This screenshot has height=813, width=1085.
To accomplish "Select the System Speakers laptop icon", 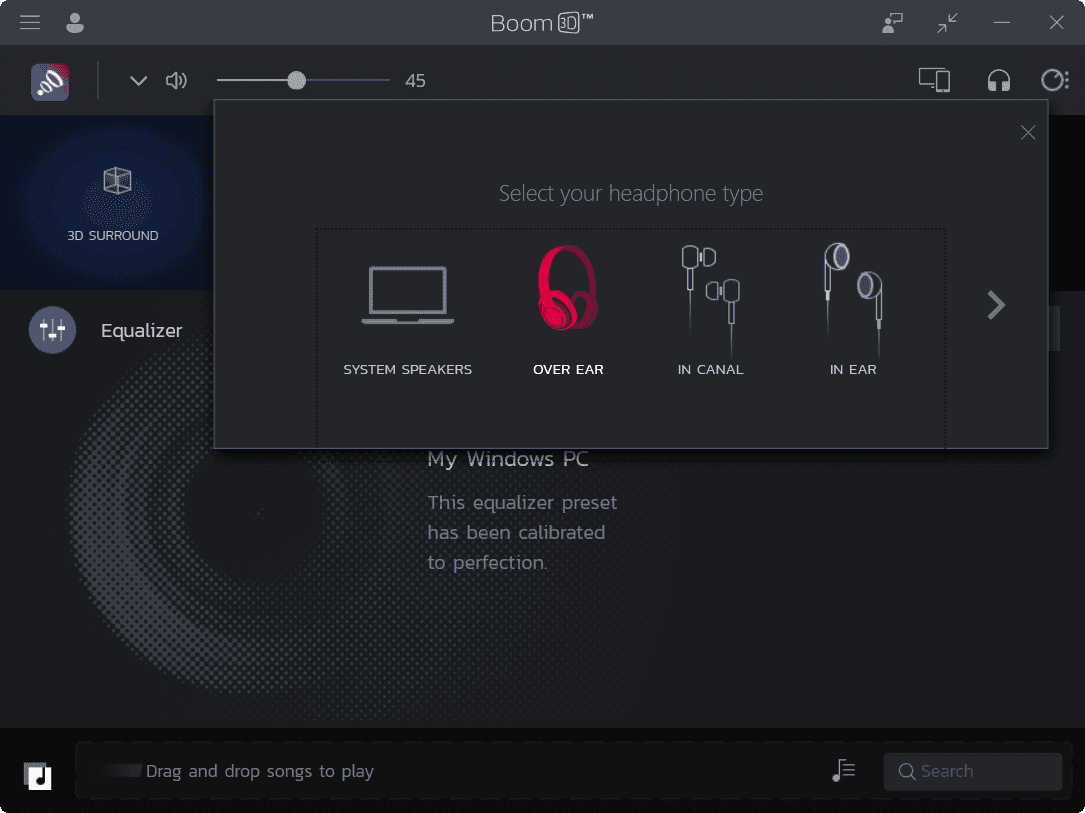I will pos(408,295).
